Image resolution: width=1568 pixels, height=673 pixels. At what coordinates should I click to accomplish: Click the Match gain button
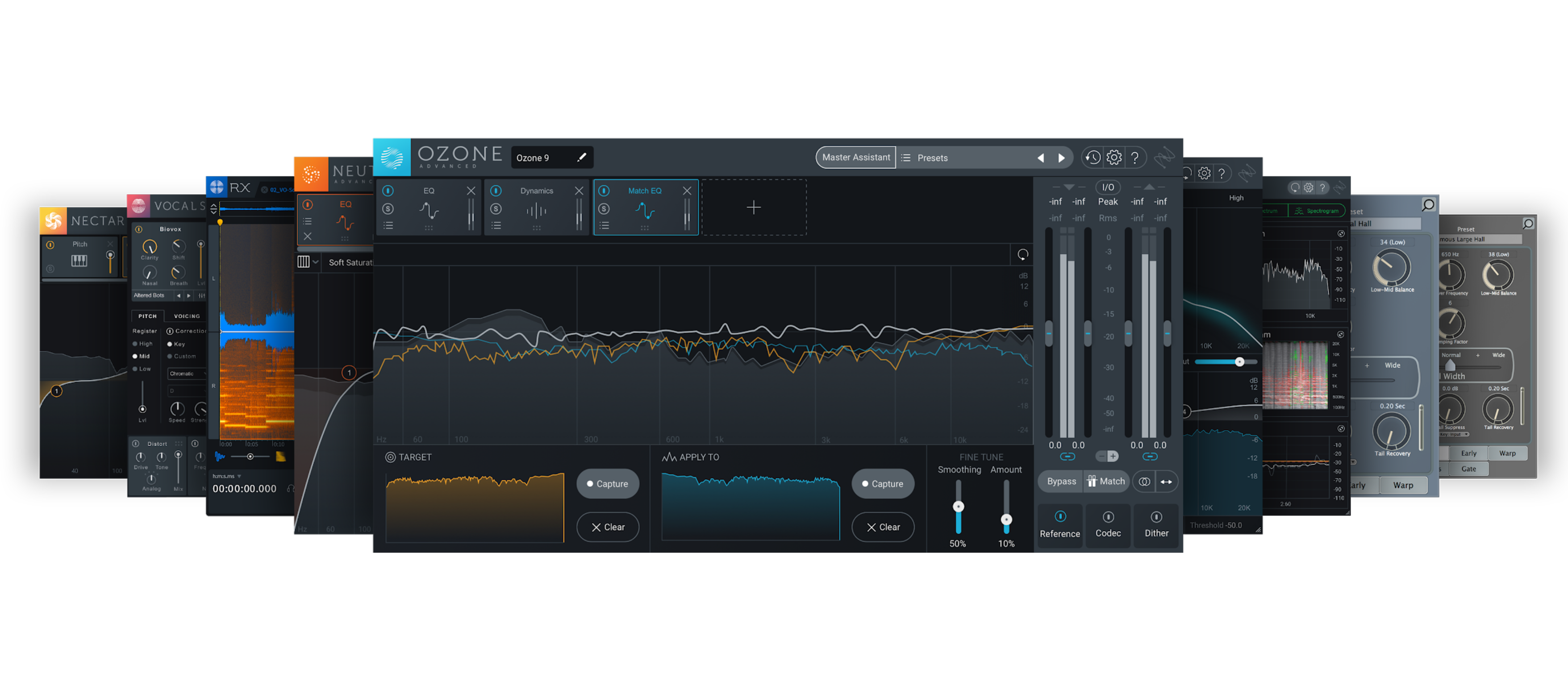(1106, 482)
